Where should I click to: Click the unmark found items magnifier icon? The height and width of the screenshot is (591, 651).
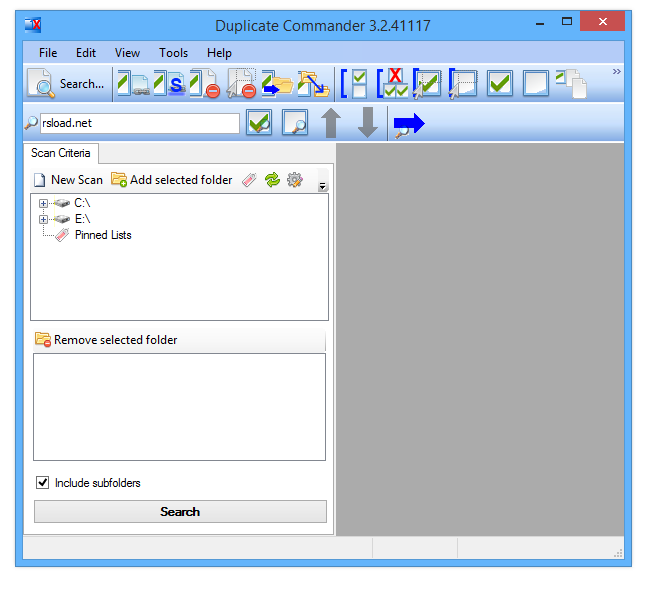point(295,123)
